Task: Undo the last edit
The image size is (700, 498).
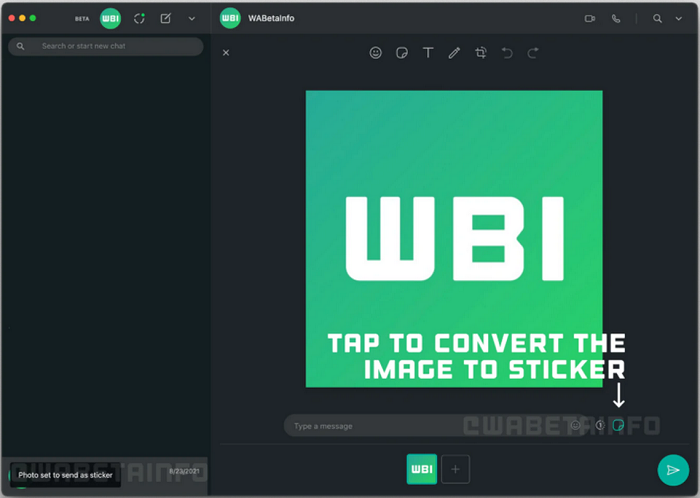Action: coord(507,53)
